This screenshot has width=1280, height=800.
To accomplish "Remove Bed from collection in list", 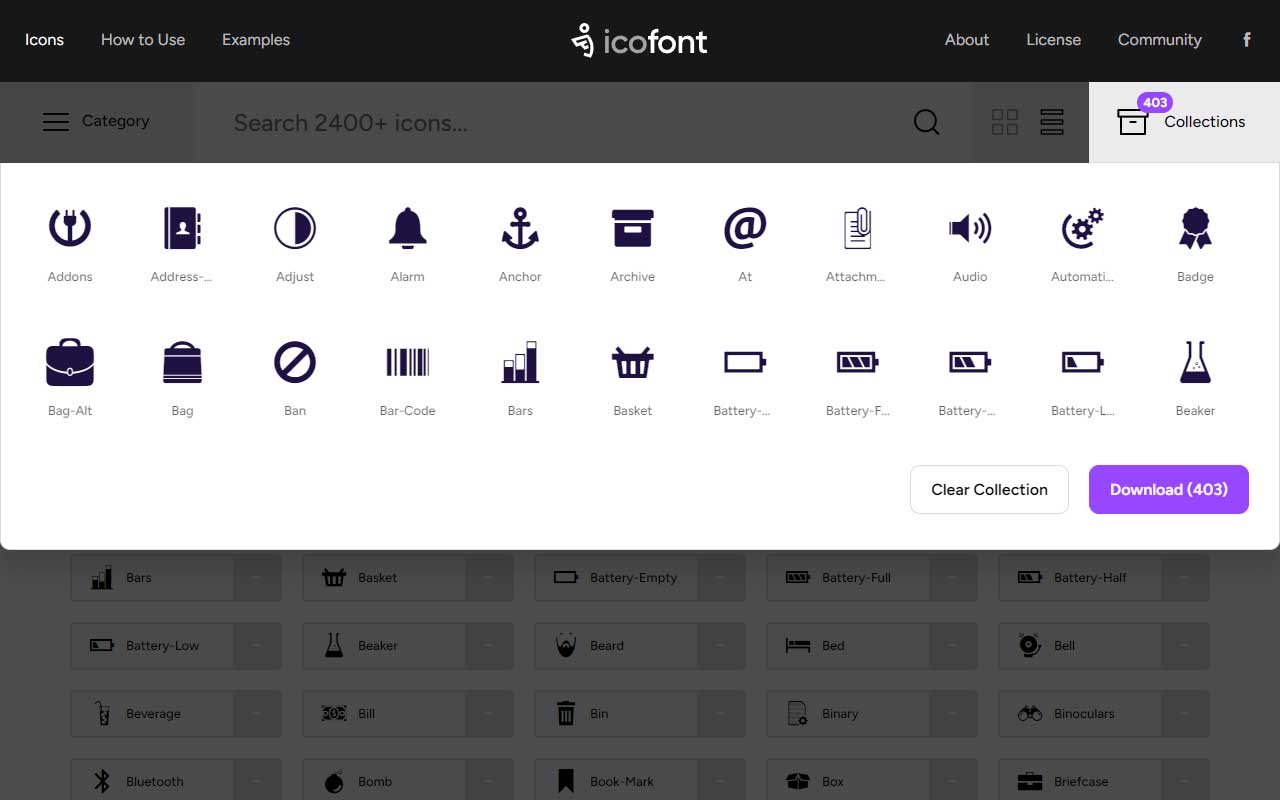I will pyautogui.click(x=953, y=645).
